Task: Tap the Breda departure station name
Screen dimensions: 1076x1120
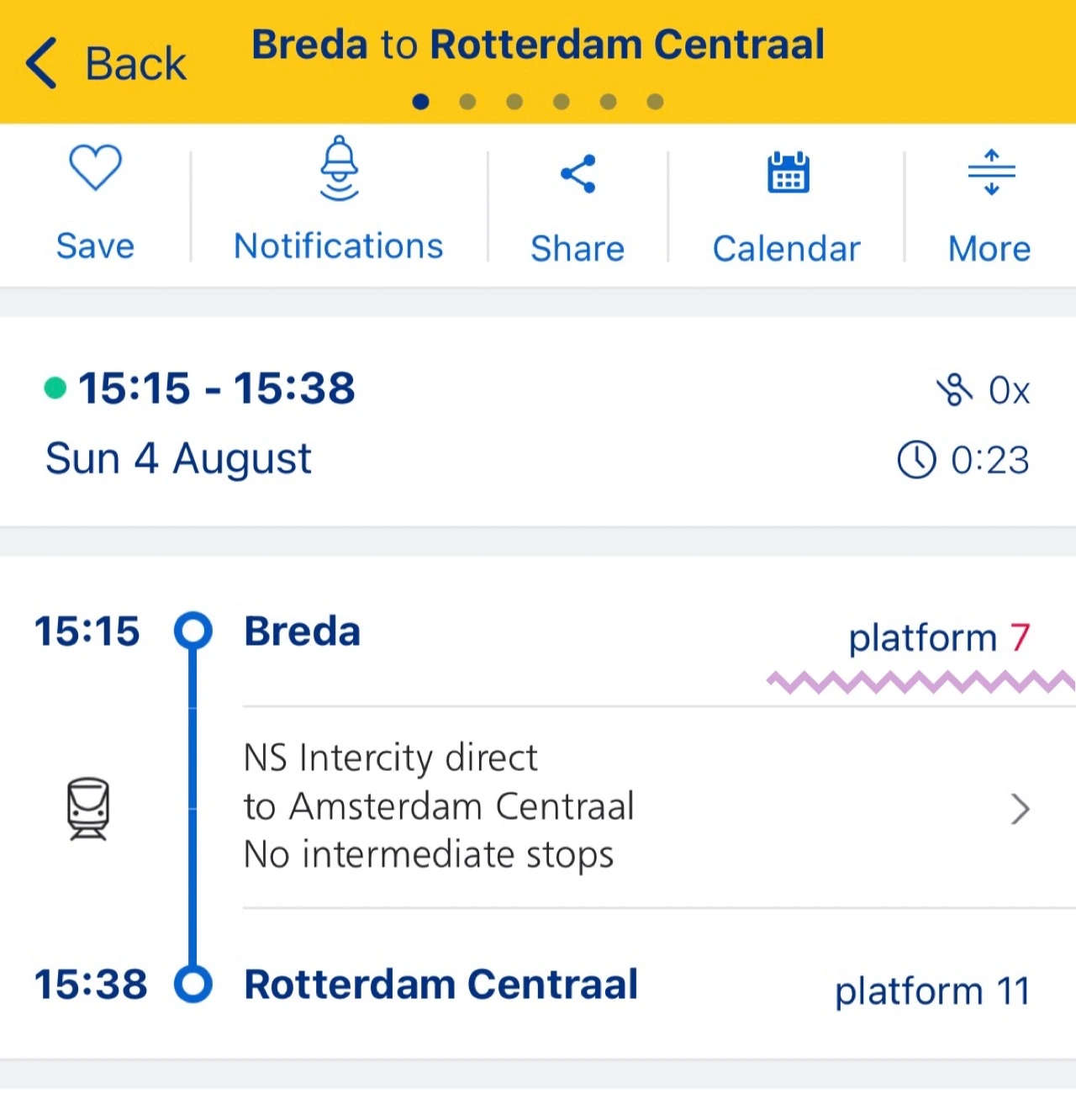Action: [302, 631]
